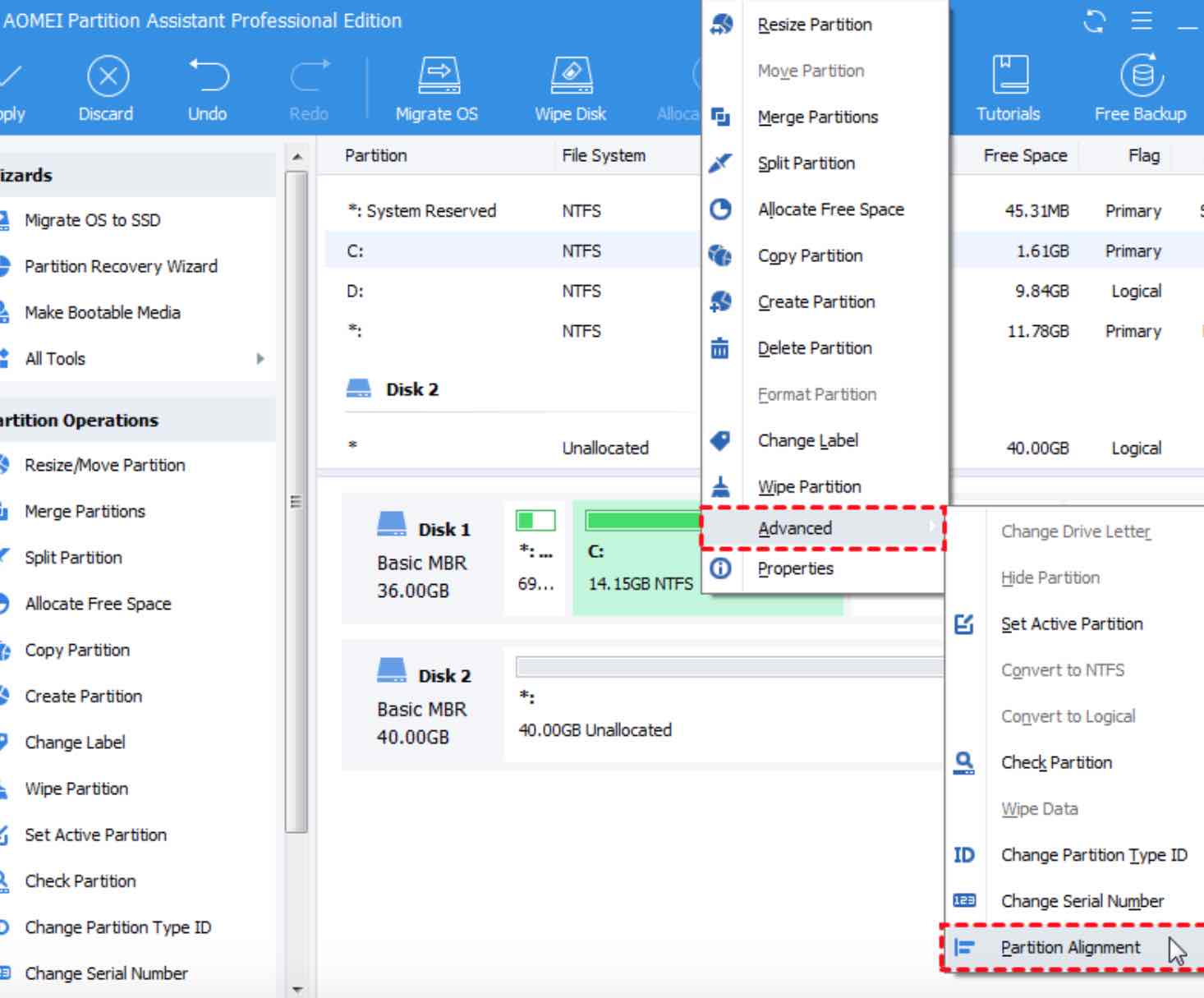Screen dimensions: 1204x998
Task: Select Split Partition icon in context menu
Action: pyautogui.click(x=720, y=163)
